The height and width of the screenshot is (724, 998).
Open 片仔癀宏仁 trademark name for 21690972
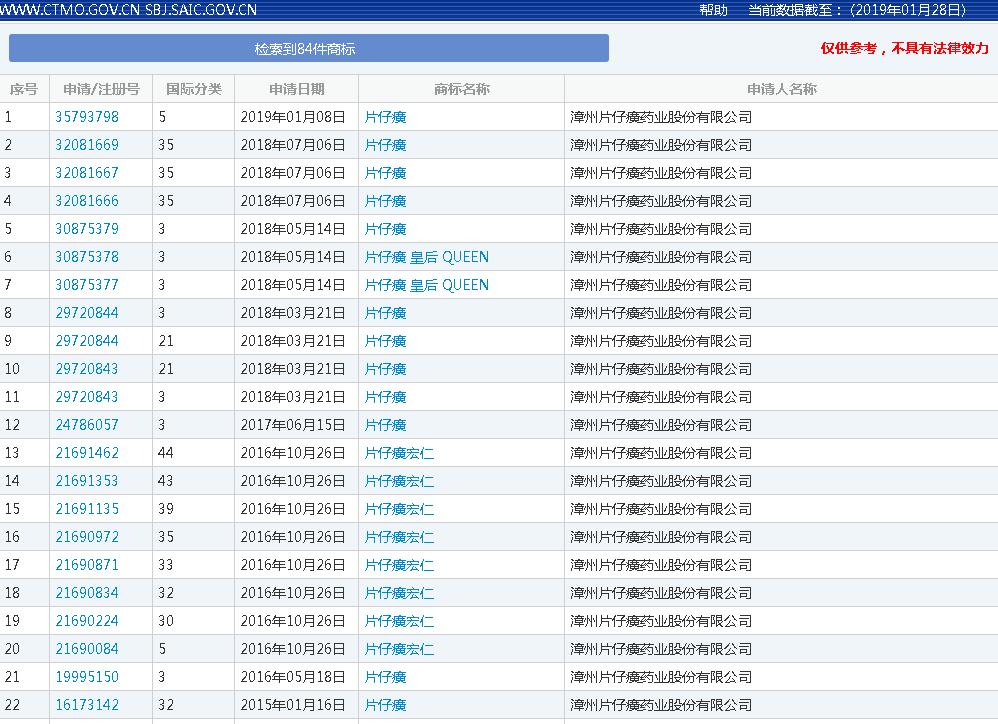[x=400, y=537]
